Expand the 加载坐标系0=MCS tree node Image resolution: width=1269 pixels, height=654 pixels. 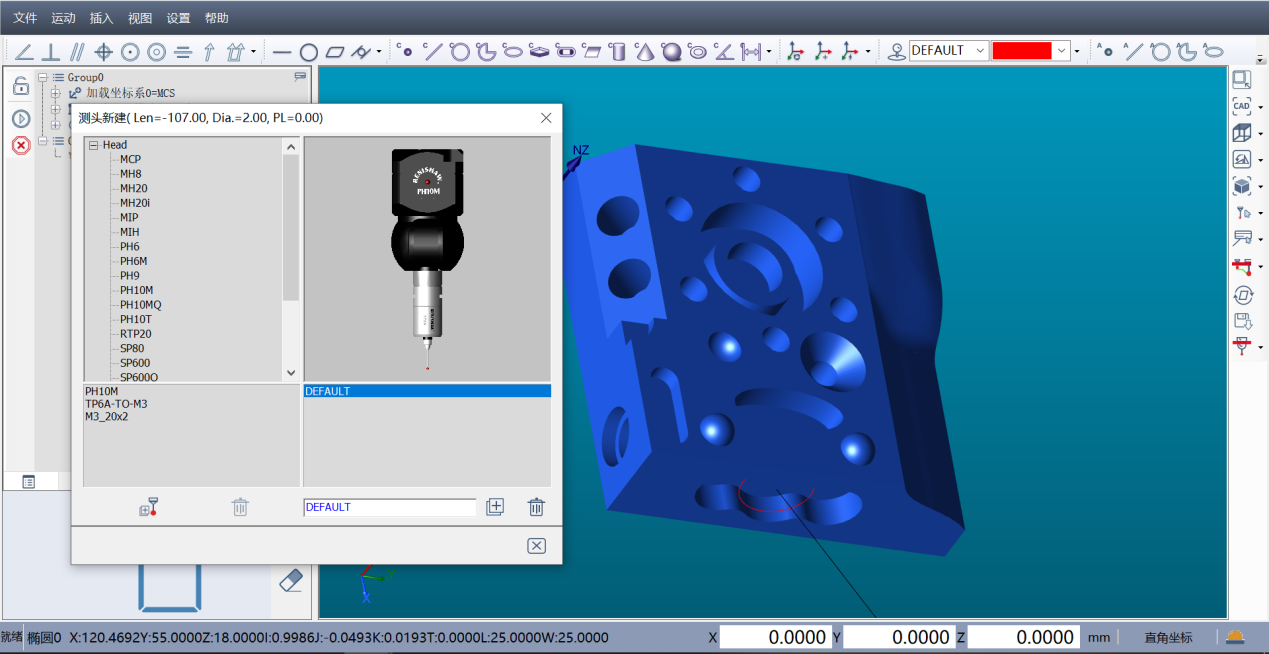click(x=55, y=93)
